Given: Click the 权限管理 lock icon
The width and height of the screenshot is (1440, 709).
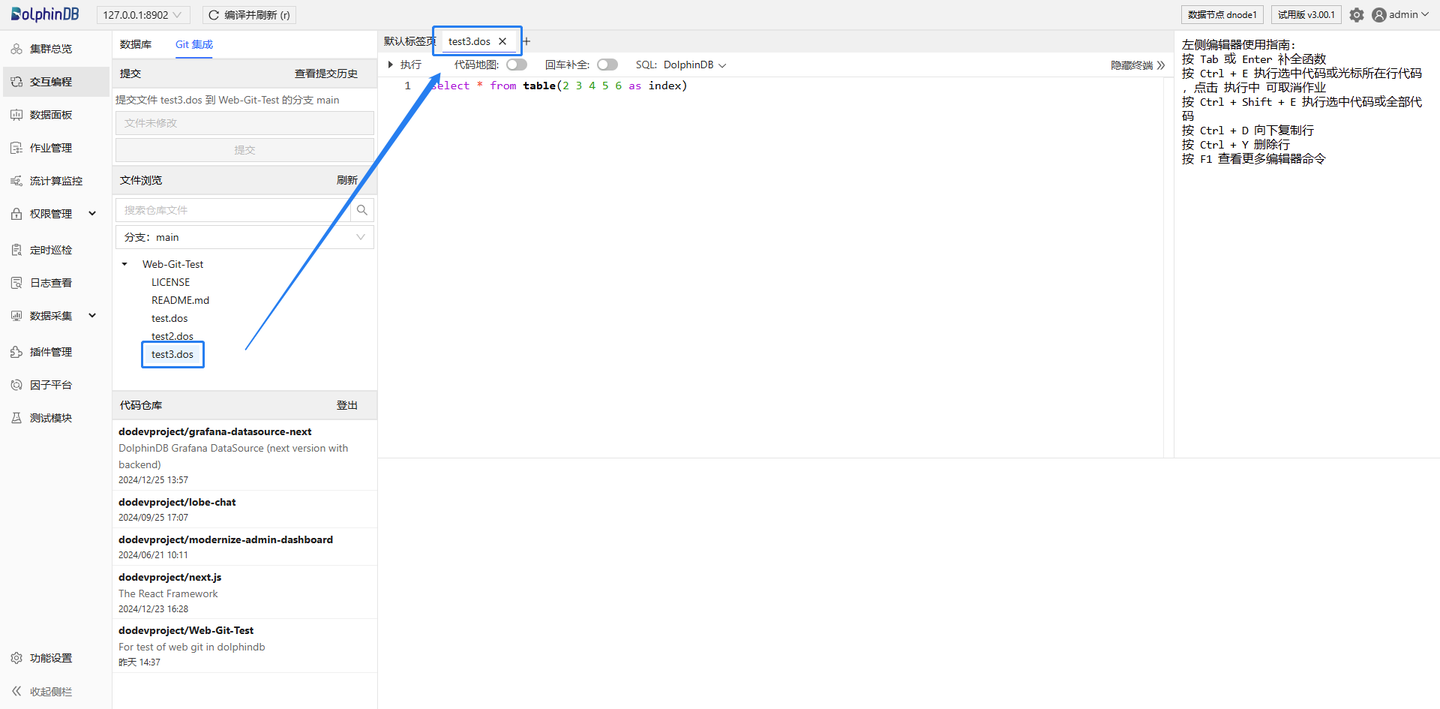Looking at the screenshot, I should pyautogui.click(x=16, y=214).
